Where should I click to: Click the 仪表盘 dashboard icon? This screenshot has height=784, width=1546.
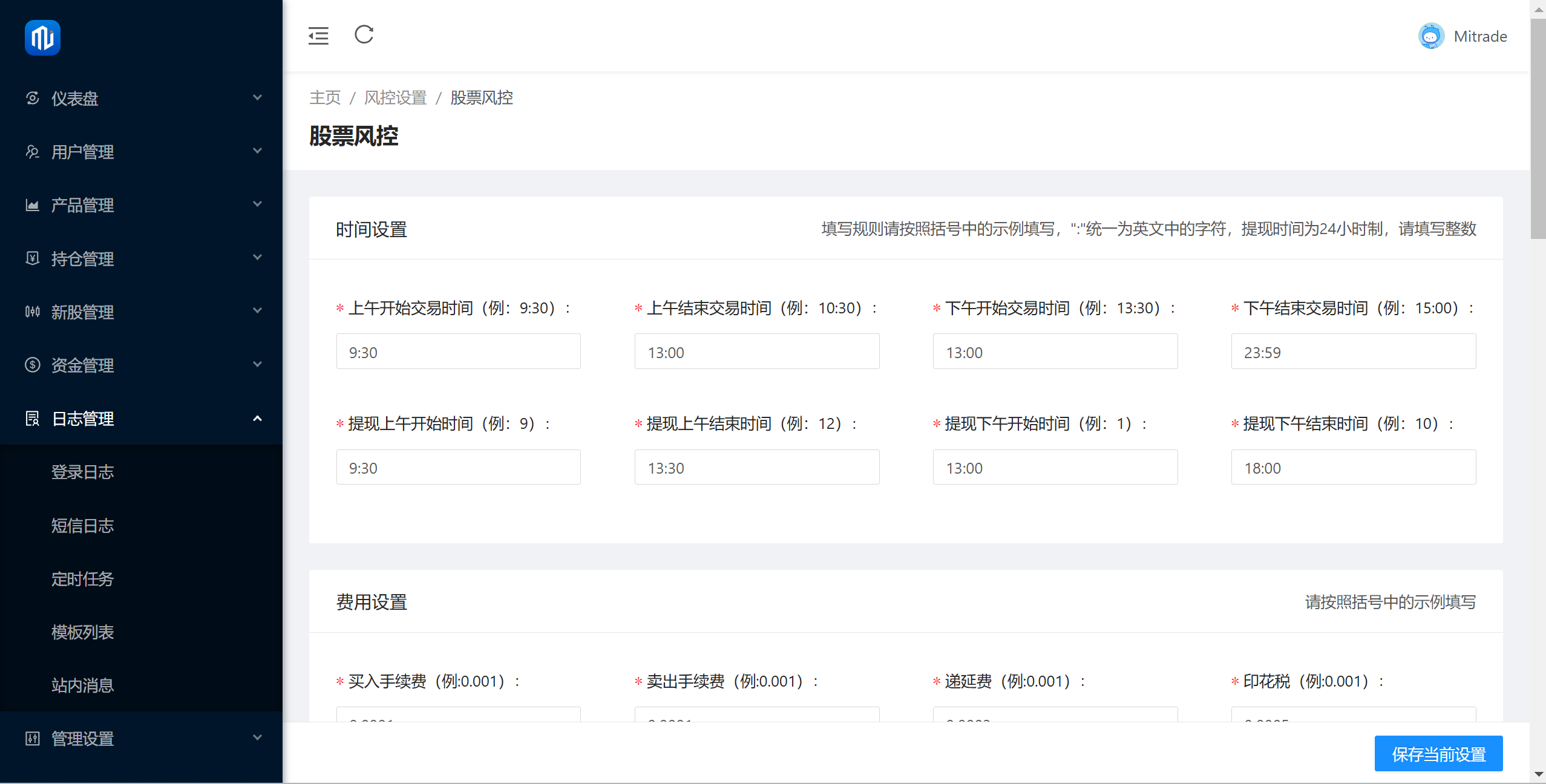point(33,98)
